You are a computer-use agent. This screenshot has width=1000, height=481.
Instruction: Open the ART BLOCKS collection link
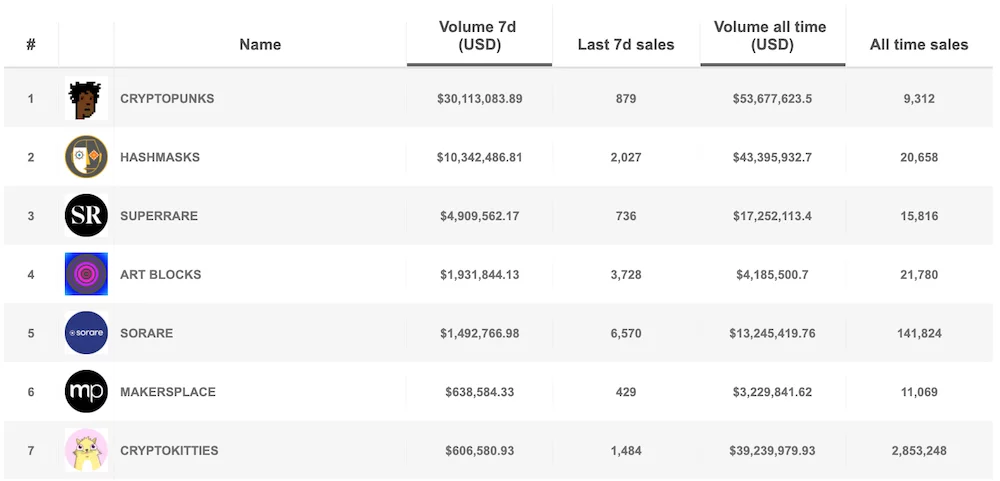click(x=160, y=275)
